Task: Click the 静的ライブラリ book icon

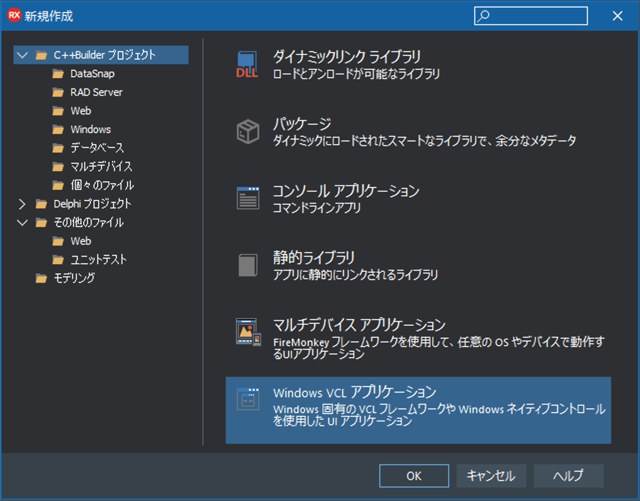Action: point(248,265)
